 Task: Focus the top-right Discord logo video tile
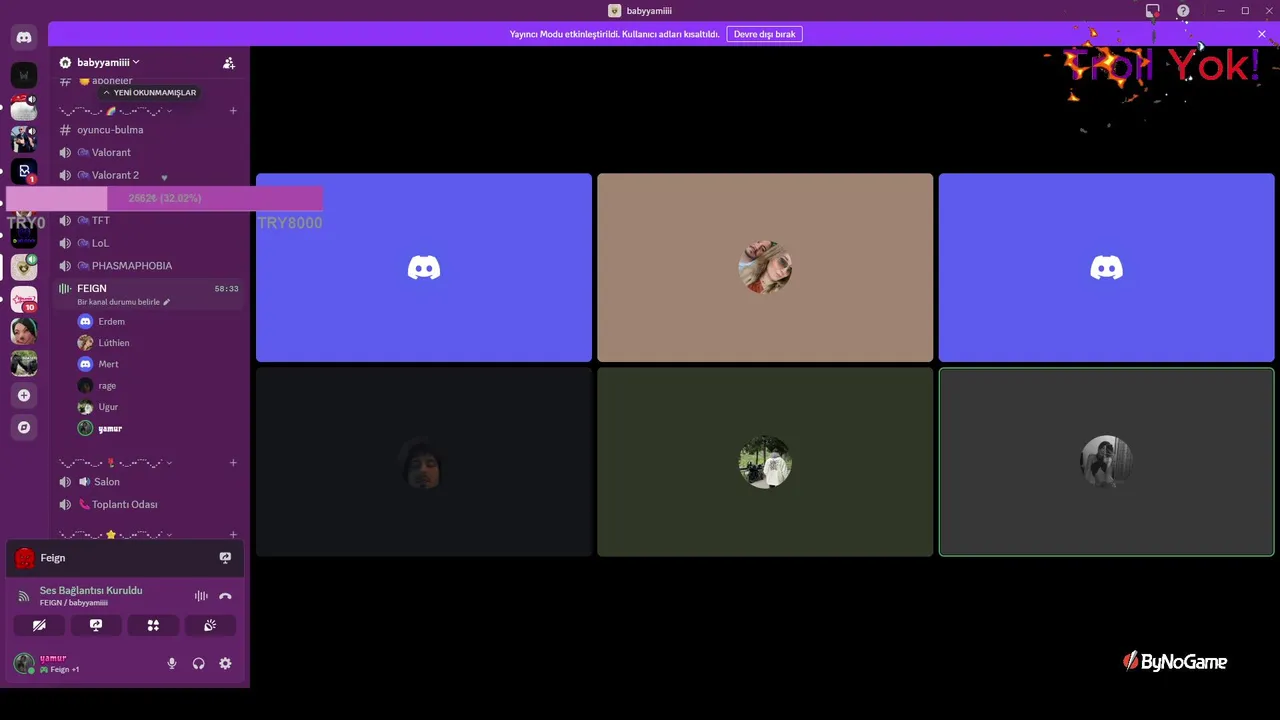coord(1106,268)
